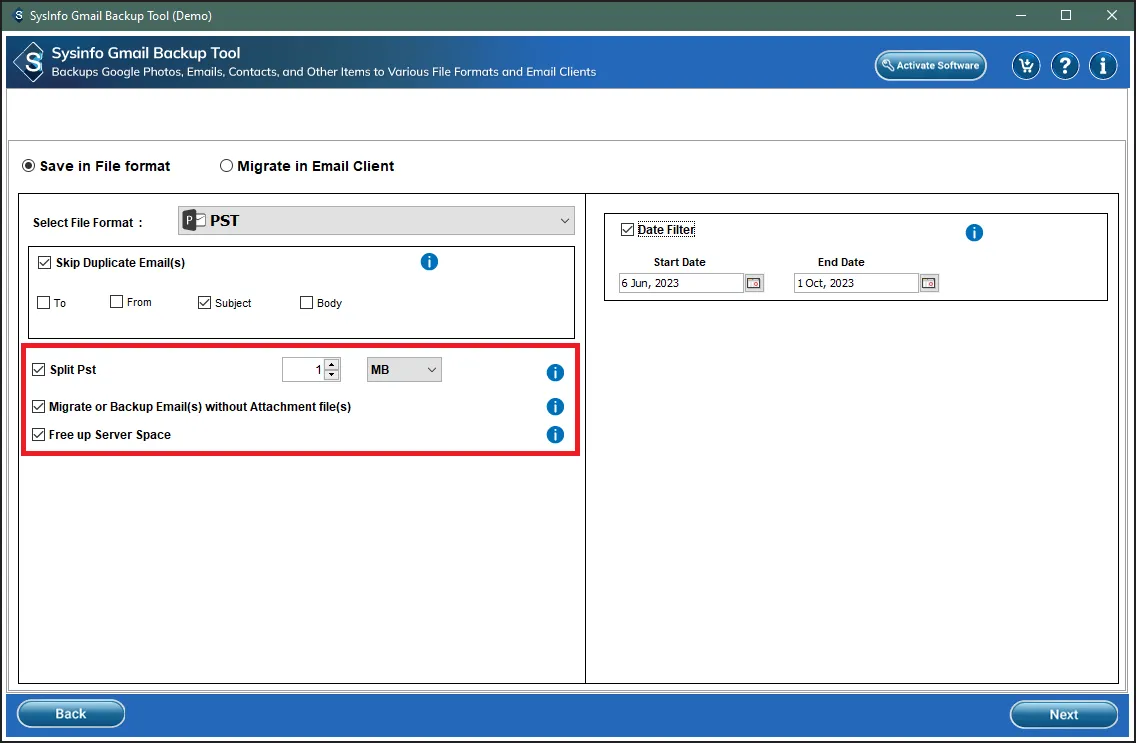The image size is (1136, 743).
Task: Expand the Select File Format PST dropdown
Action: click(565, 221)
